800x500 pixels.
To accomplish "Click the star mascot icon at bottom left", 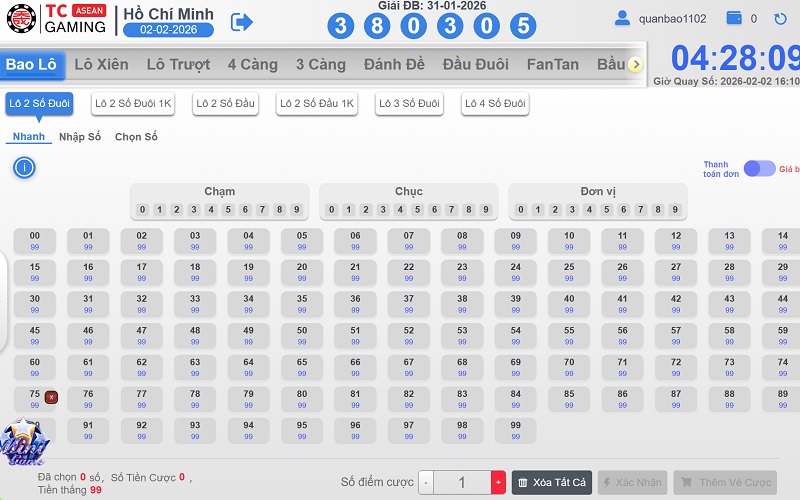I will coord(22,440).
